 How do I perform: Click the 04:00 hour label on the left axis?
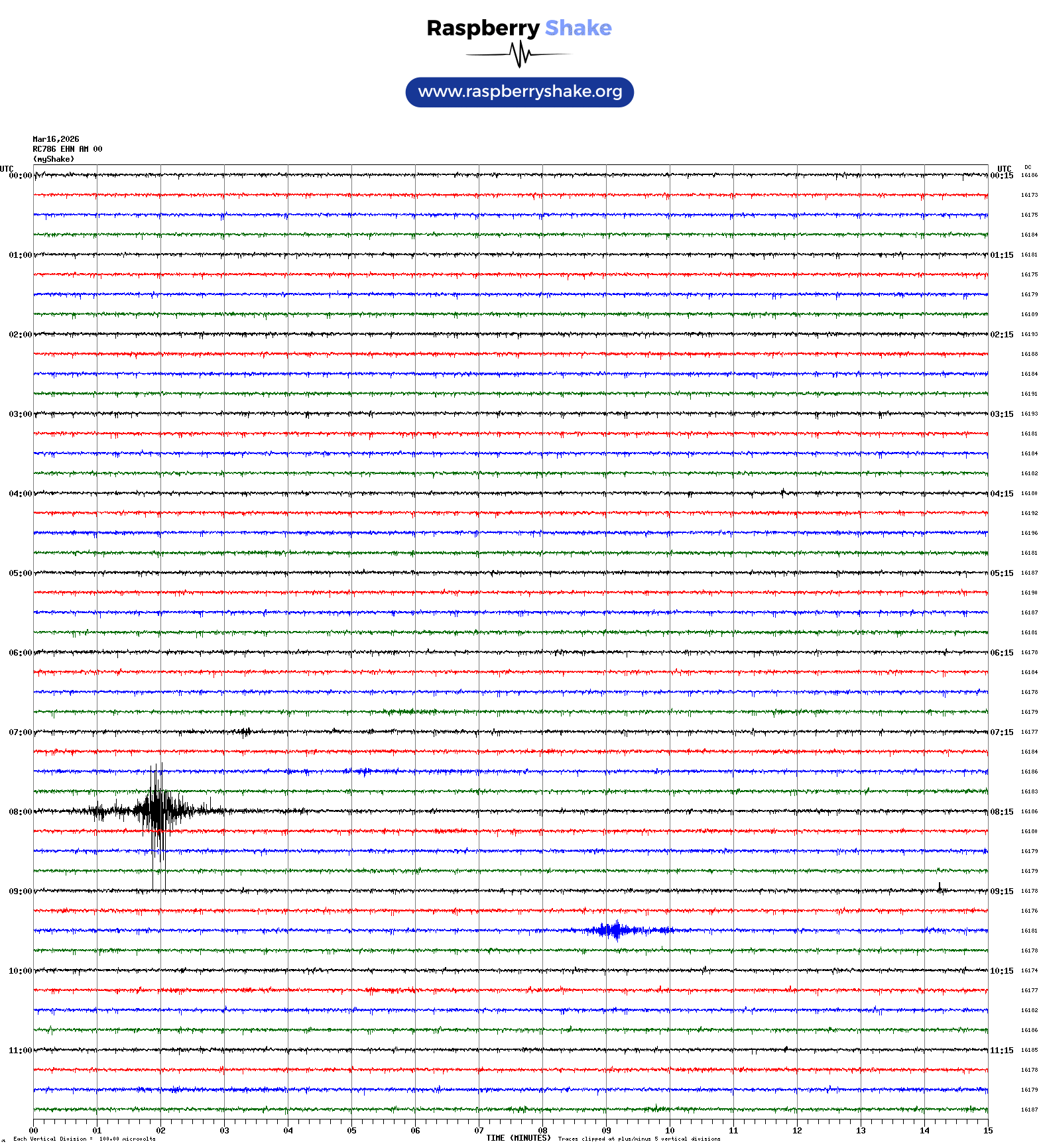pos(20,494)
